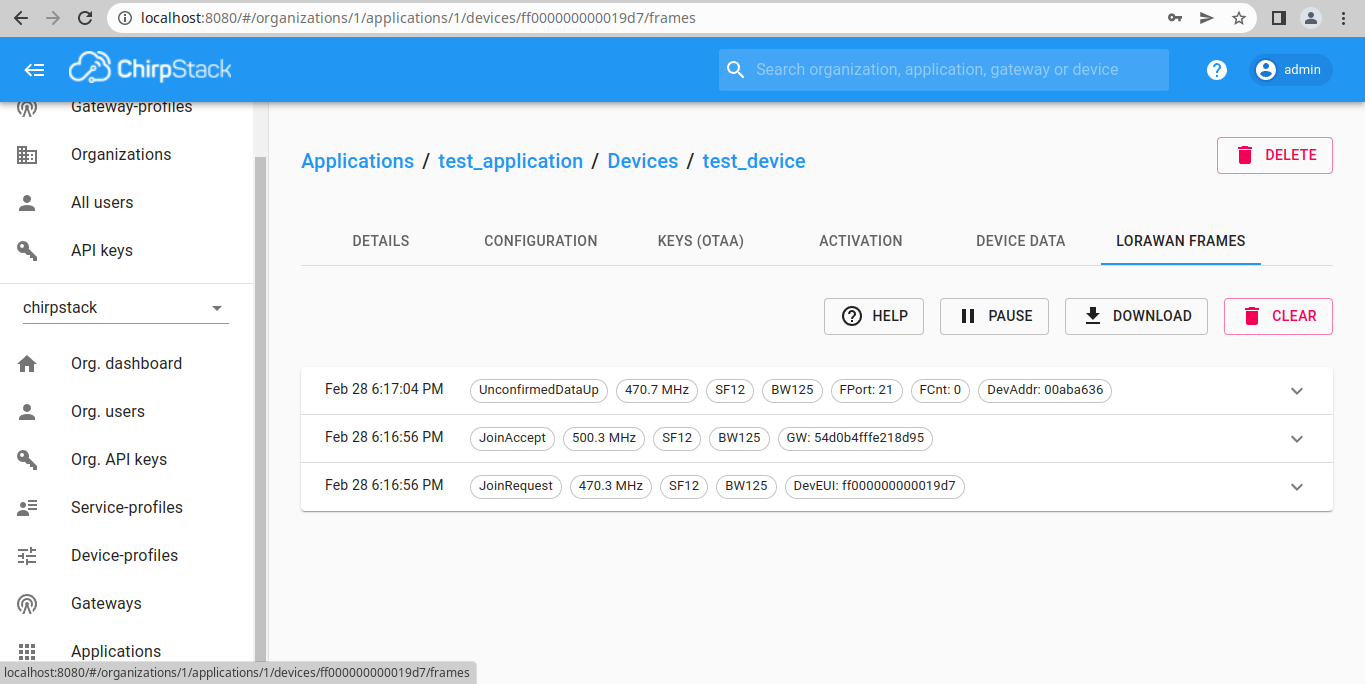This screenshot has height=684, width=1365.
Task: Click the ChirpStack logo
Action: (148, 68)
